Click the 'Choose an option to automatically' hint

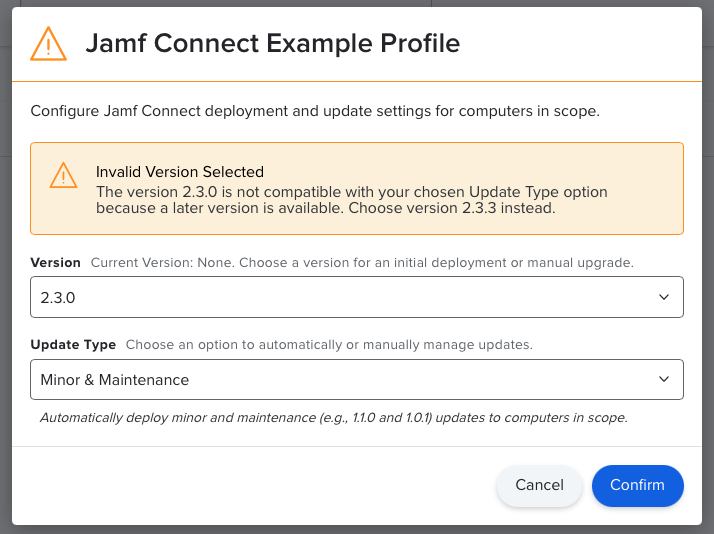click(329, 345)
